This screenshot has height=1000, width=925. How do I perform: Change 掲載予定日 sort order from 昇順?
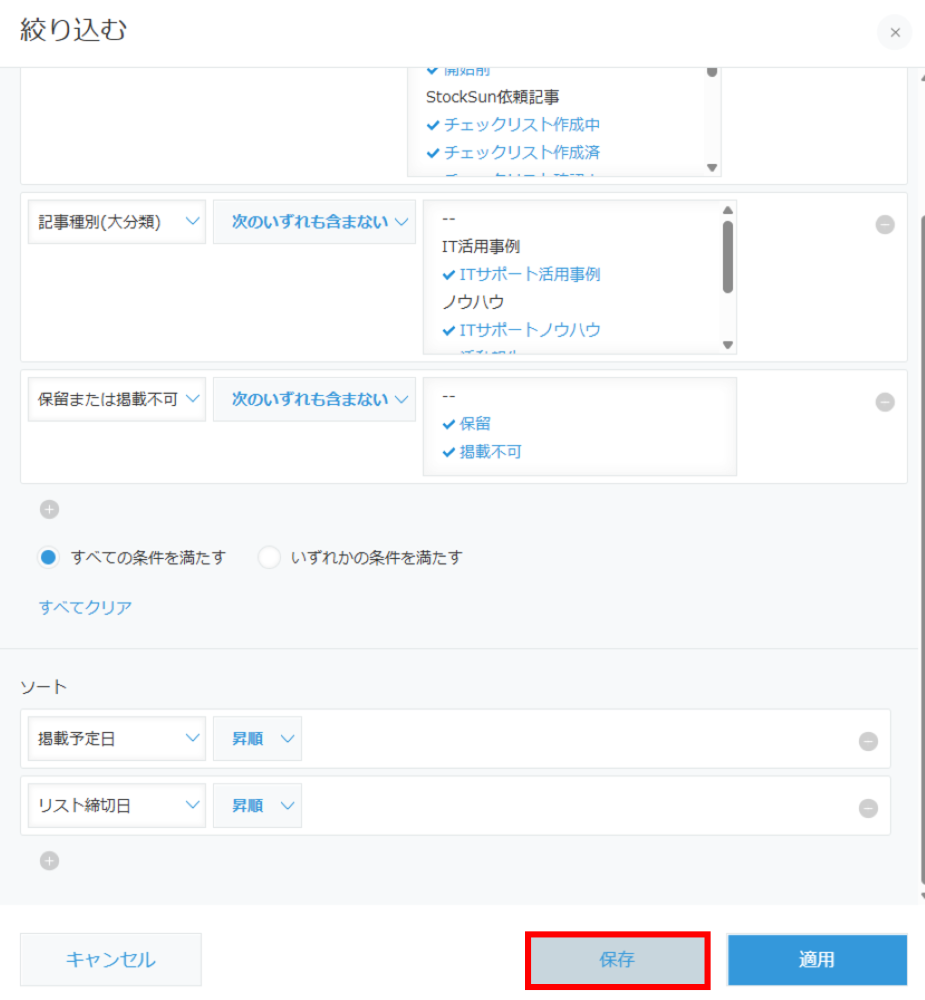click(x=257, y=739)
